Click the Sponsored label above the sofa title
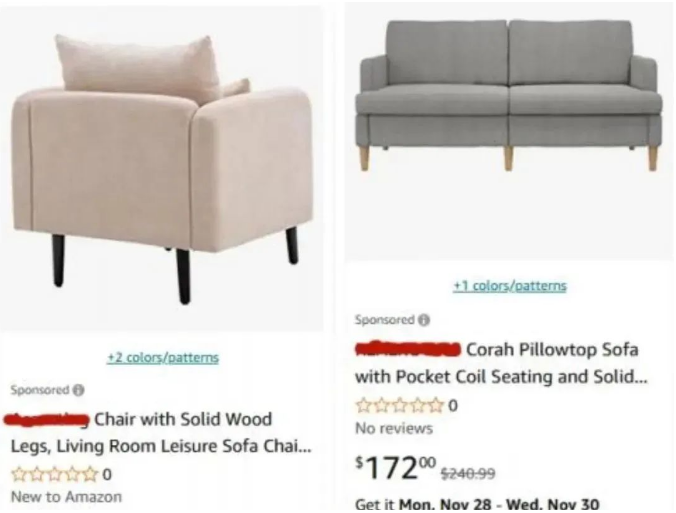This screenshot has height=513, width=676. coord(384,320)
